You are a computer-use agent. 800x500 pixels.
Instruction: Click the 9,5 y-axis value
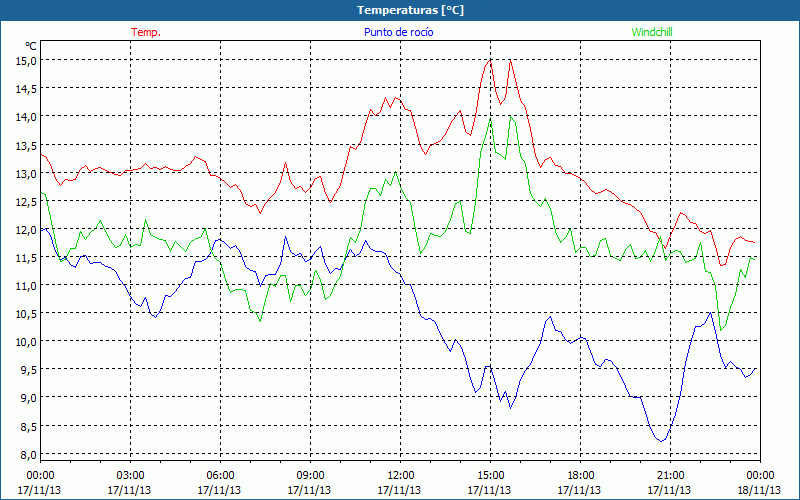tap(30, 370)
